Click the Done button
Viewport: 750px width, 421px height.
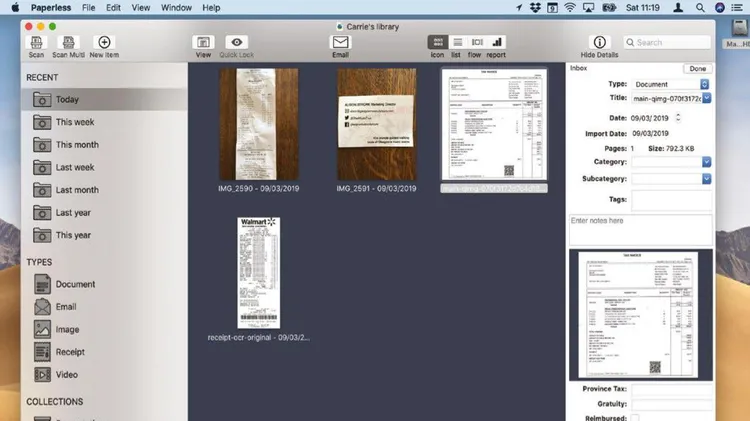697,68
